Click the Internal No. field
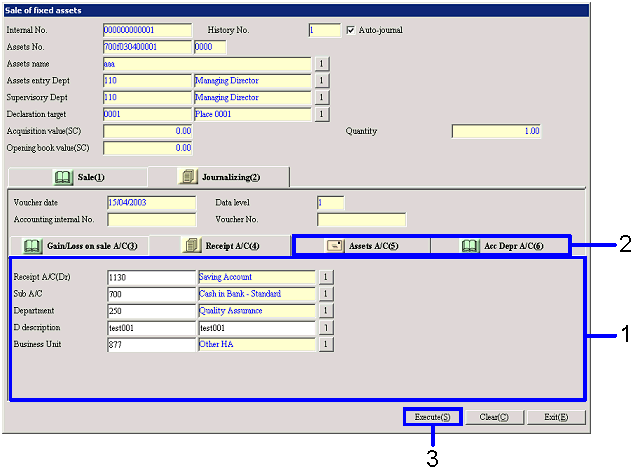 pos(148,30)
